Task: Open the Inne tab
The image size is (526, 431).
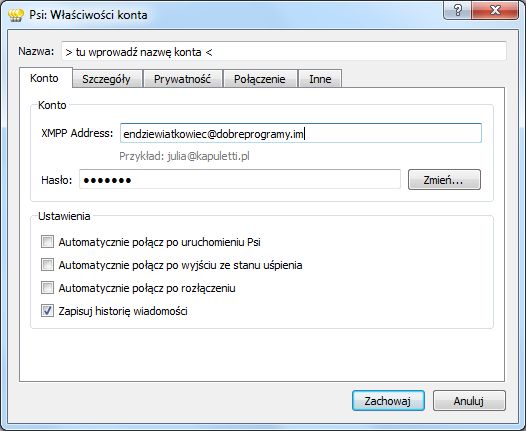Action: (320, 79)
